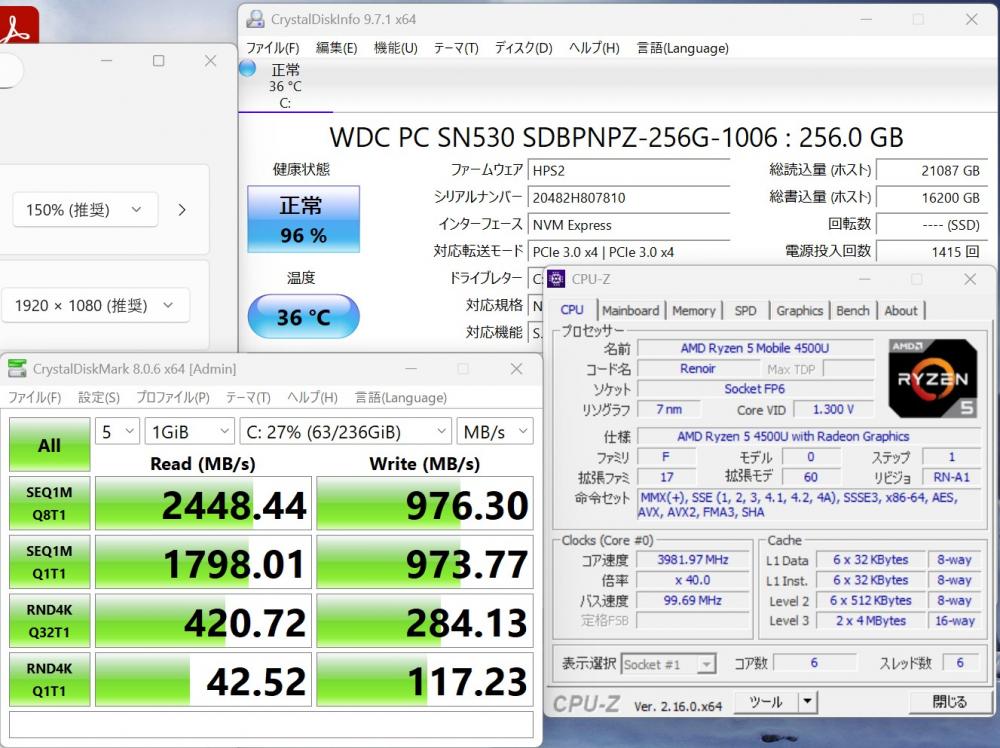Open プロファイル(P) menu in CrystalDiskMark
Image resolution: width=1000 pixels, height=748 pixels.
point(173,397)
